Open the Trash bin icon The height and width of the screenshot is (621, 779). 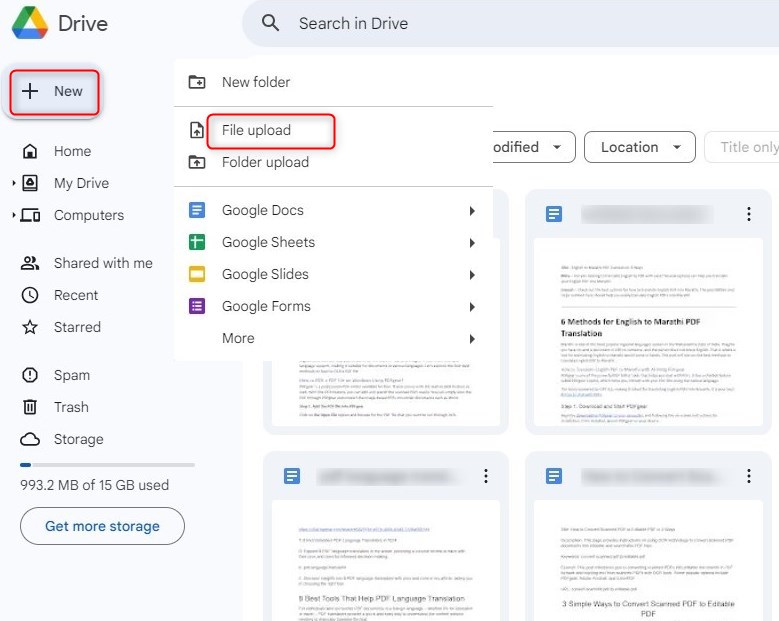[30, 407]
